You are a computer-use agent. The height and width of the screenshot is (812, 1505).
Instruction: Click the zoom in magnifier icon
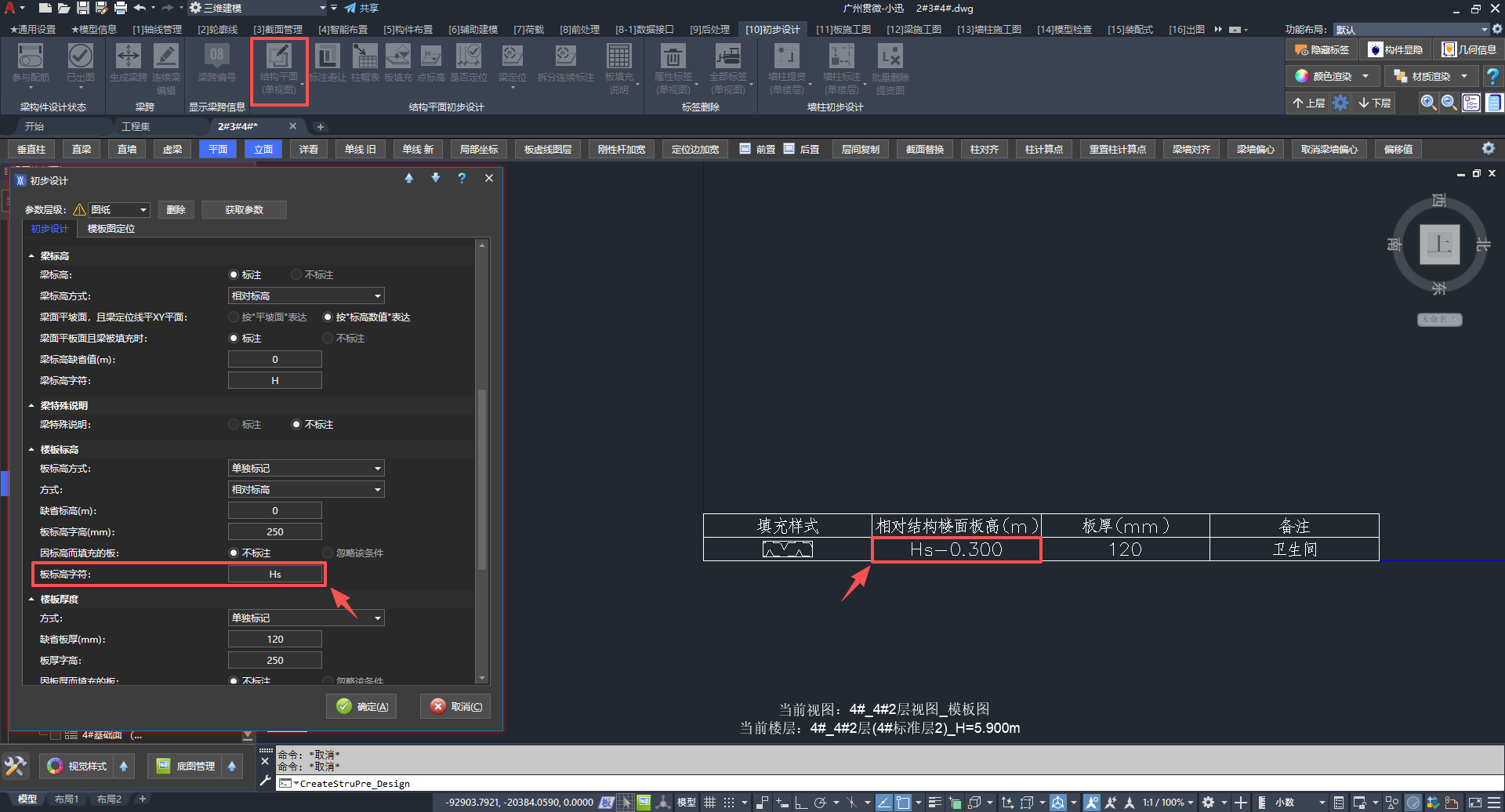coord(1429,103)
